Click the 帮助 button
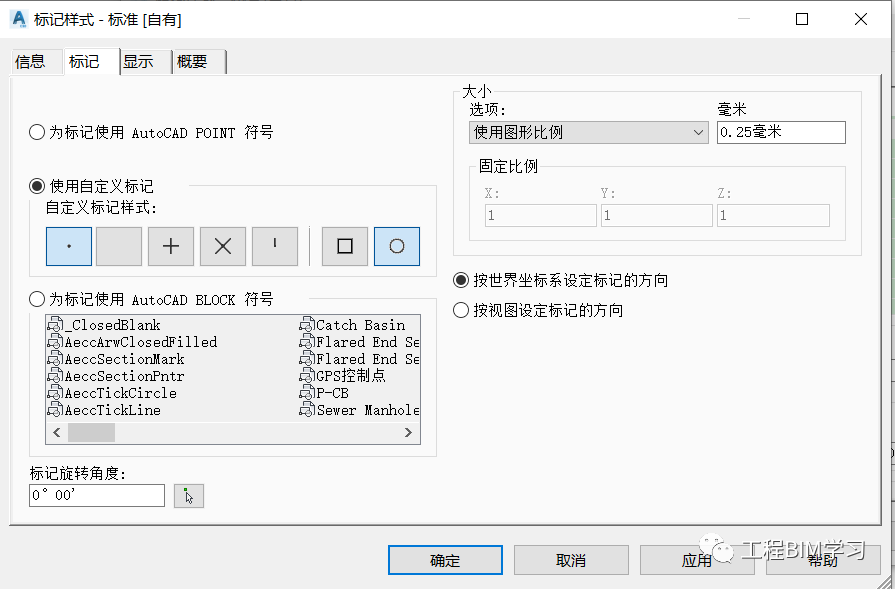Screen dimensions: 895x589 click(x=823, y=560)
